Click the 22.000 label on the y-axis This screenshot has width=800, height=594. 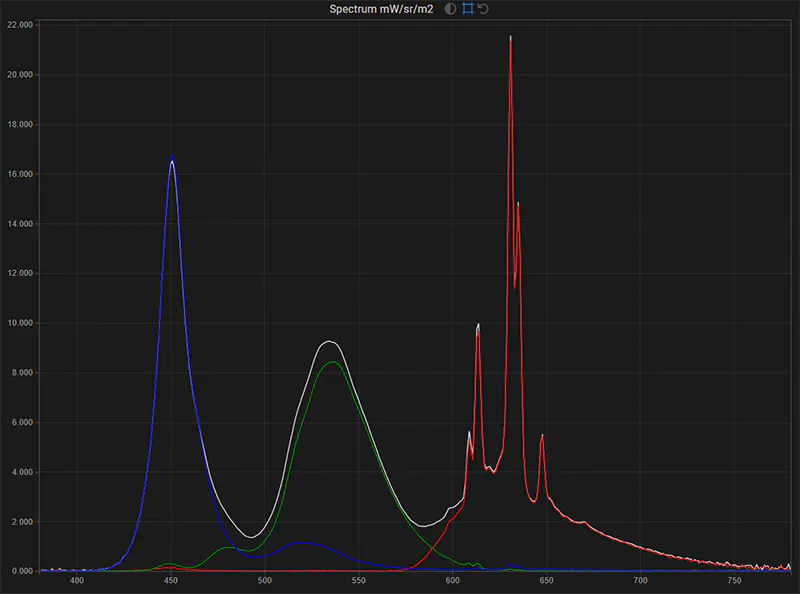[x=18, y=25]
